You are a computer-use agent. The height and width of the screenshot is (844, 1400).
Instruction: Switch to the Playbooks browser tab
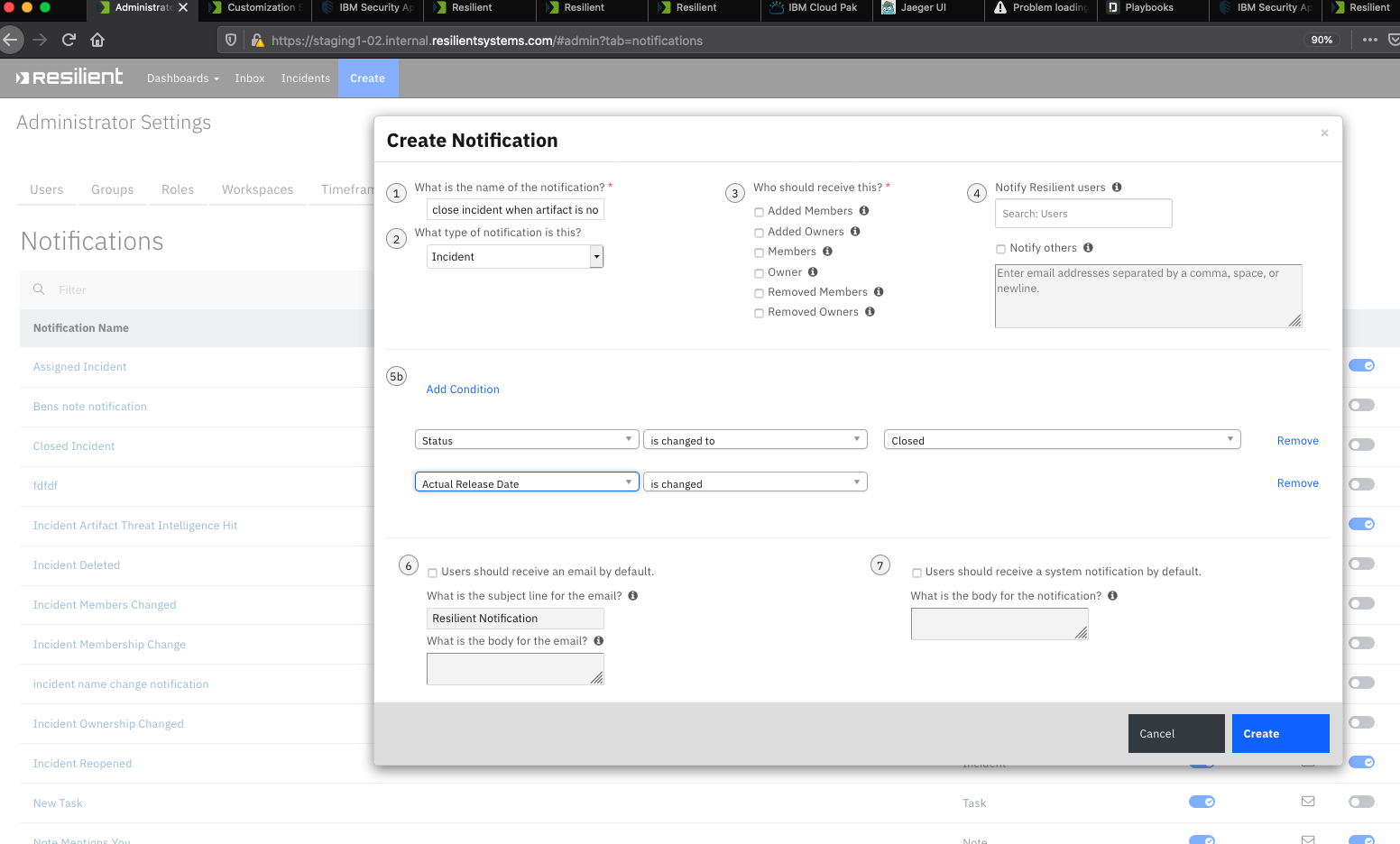pos(1154,8)
